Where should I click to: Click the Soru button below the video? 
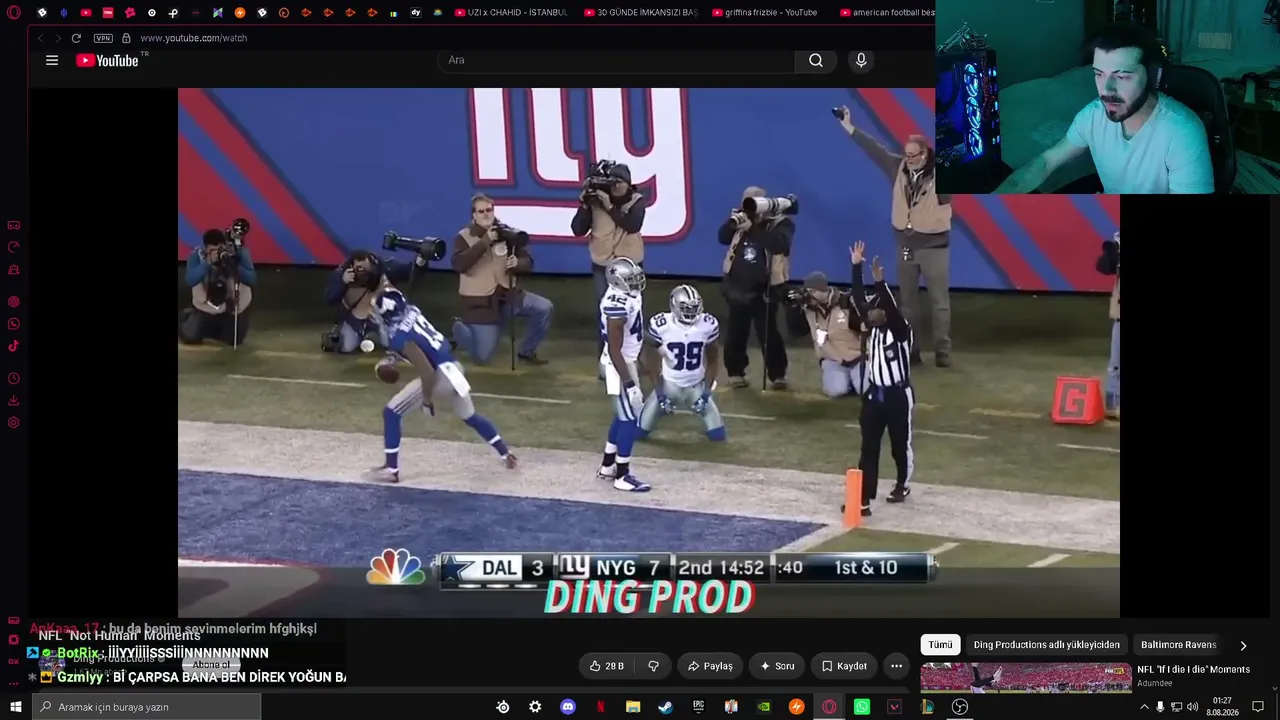click(x=777, y=666)
